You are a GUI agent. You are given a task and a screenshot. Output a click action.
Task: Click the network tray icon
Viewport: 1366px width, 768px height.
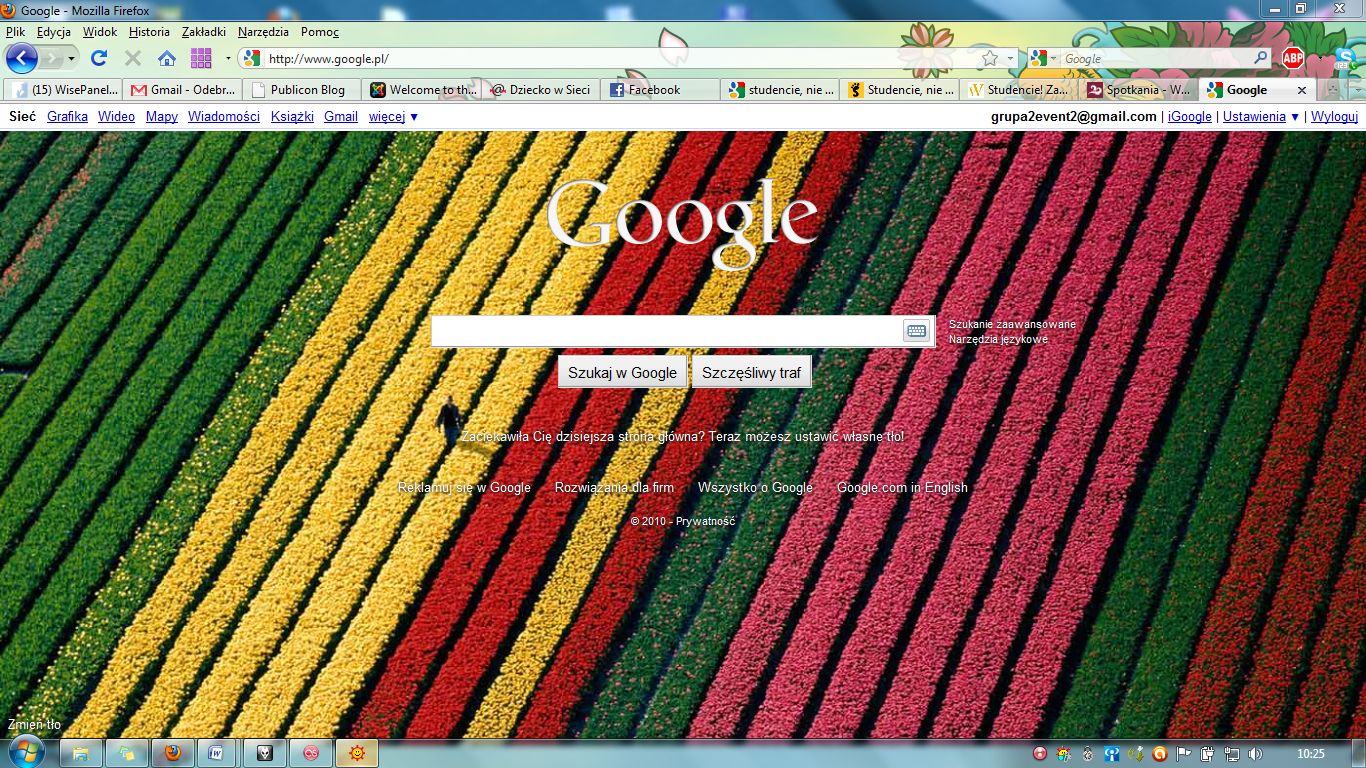tap(1232, 754)
